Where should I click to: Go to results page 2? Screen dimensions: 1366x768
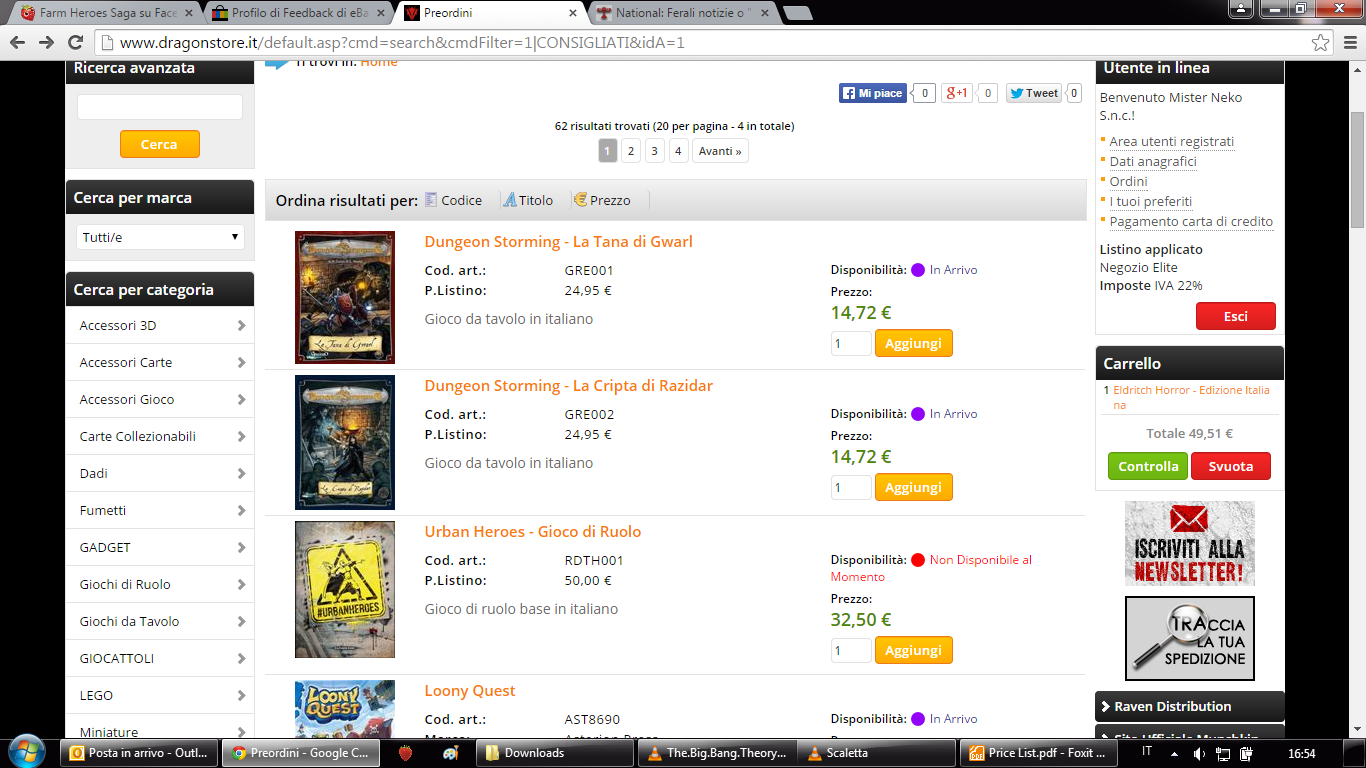pos(630,151)
